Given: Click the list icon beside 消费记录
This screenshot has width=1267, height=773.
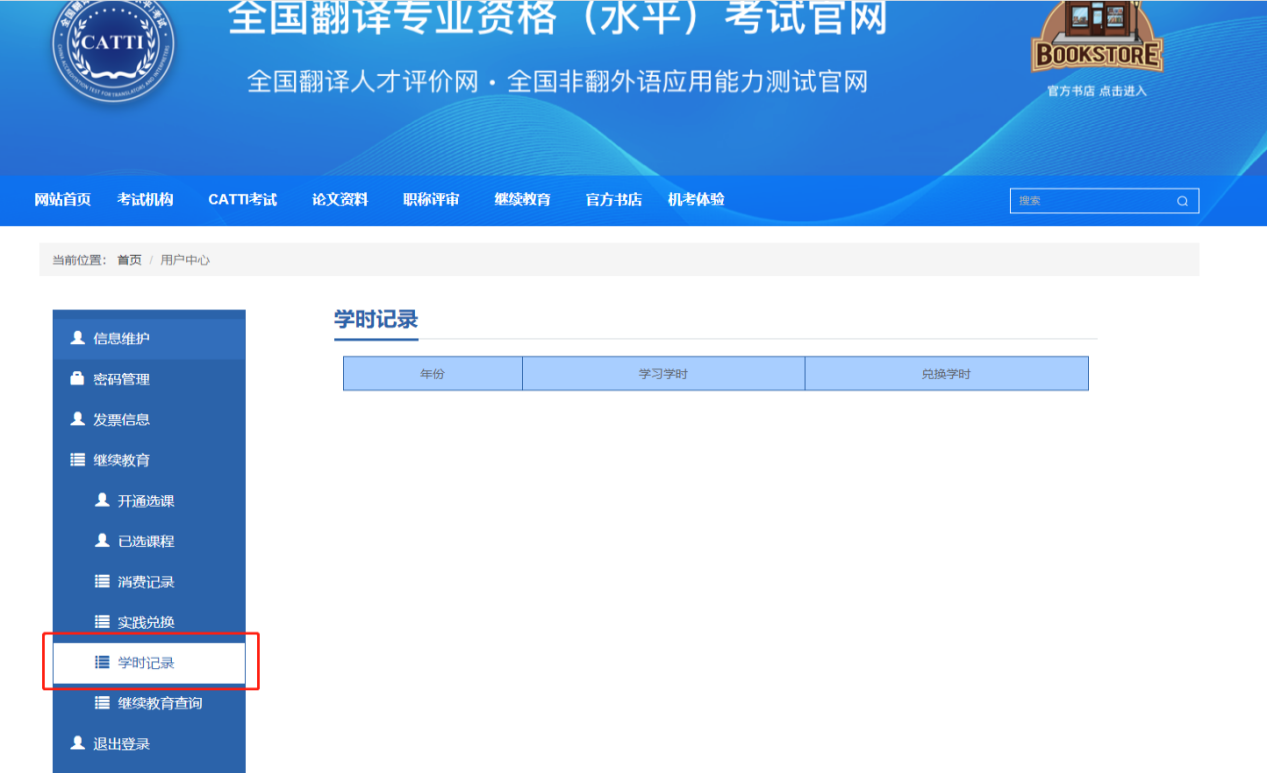Looking at the screenshot, I should (x=102, y=582).
